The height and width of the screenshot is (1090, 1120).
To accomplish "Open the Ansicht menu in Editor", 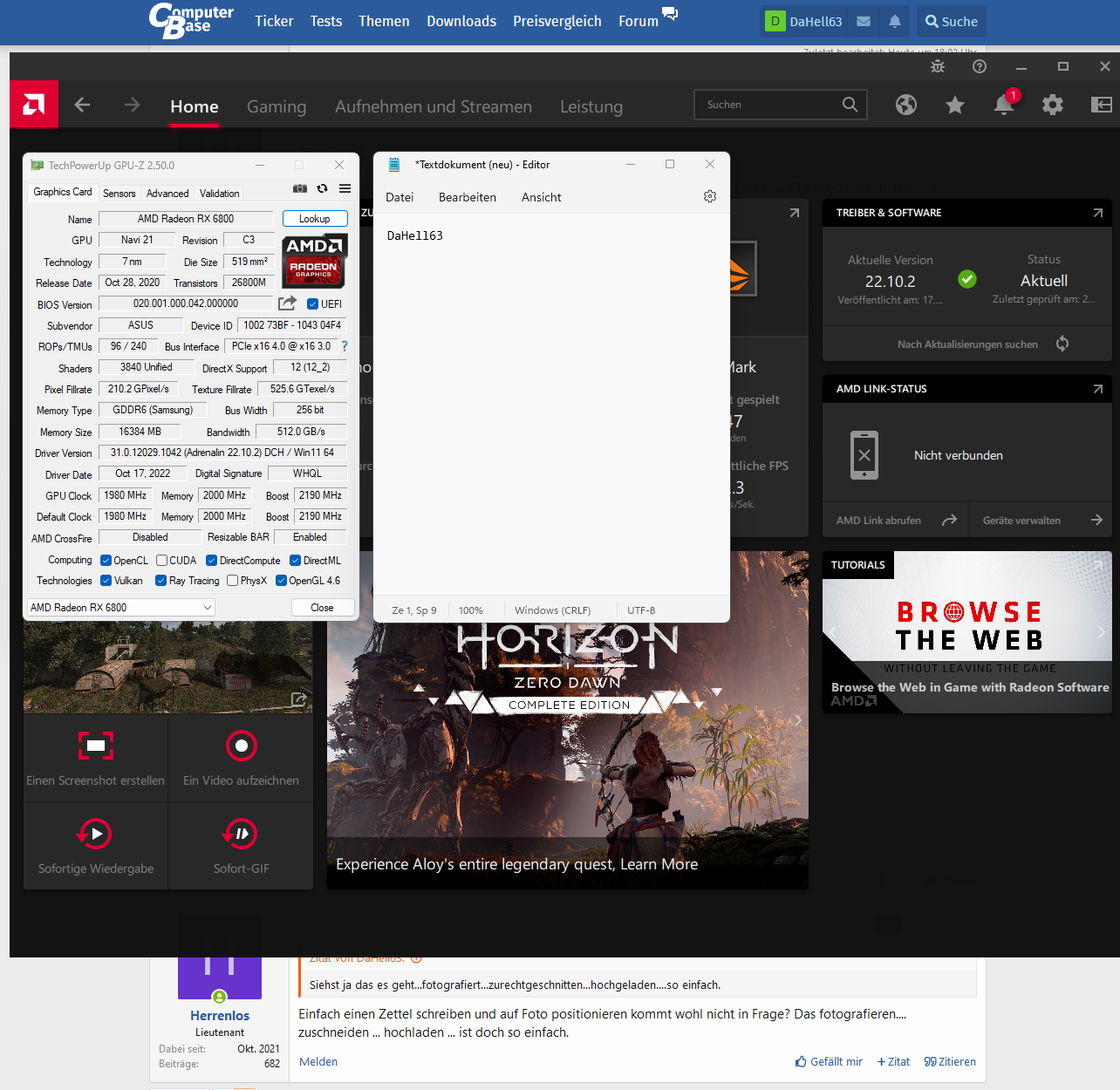I will click(x=542, y=197).
